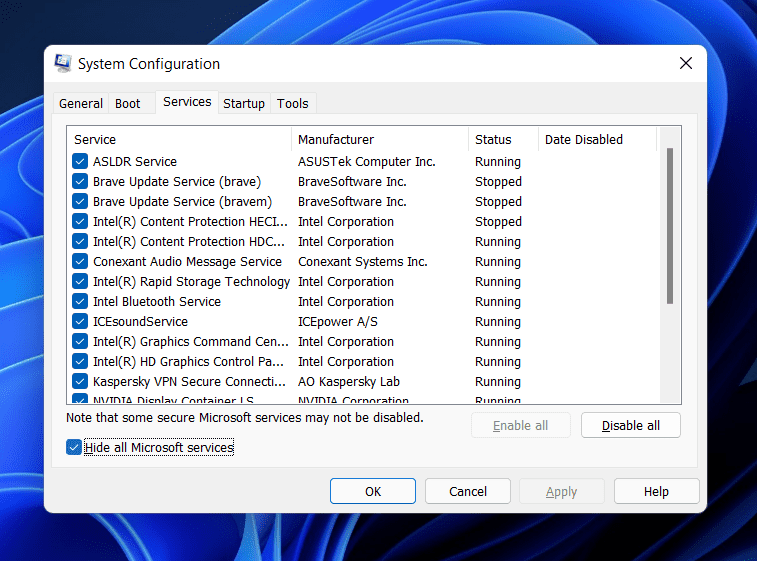Open the Boot tab

click(x=128, y=104)
